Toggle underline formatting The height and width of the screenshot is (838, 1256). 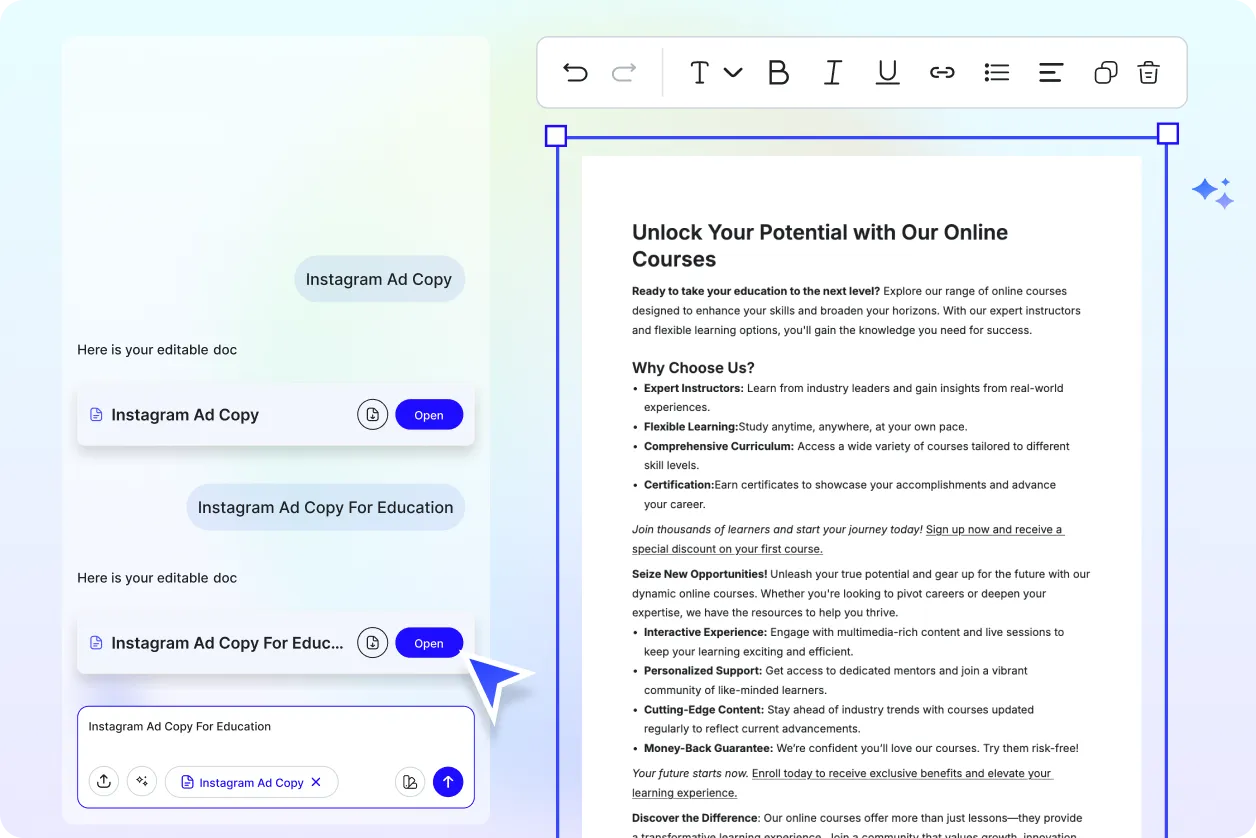coord(887,72)
